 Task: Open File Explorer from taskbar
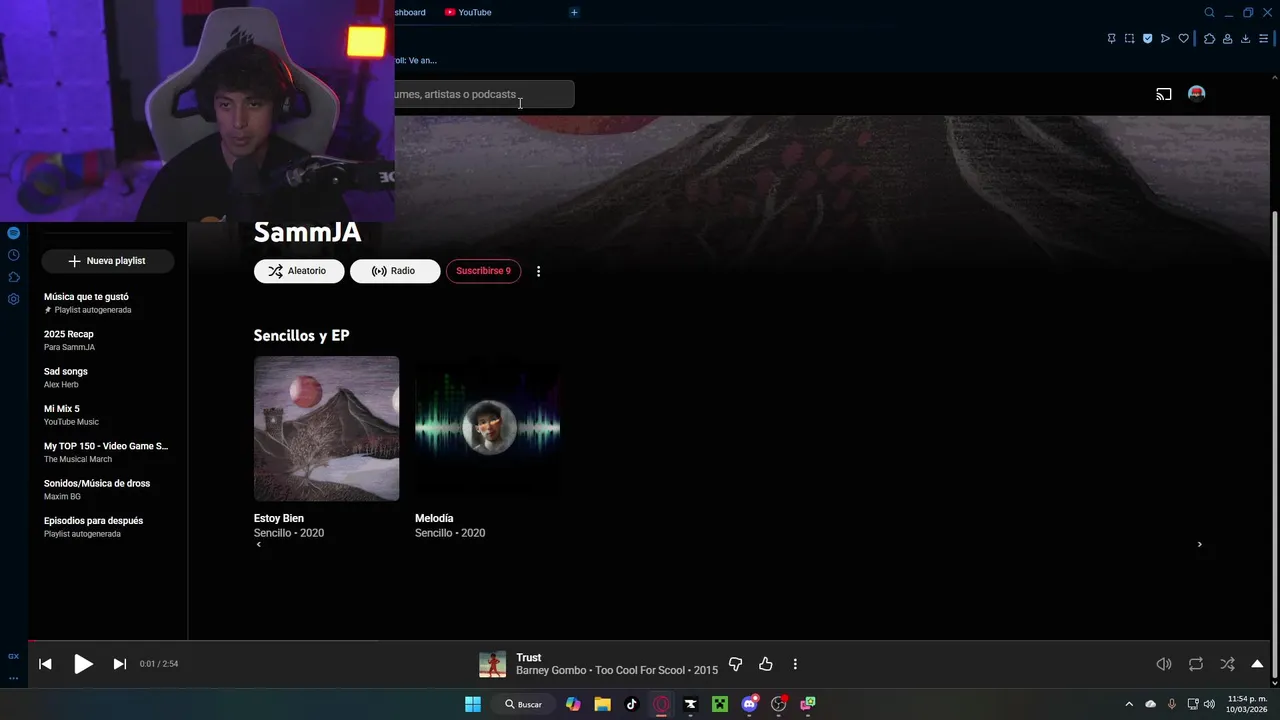(602, 704)
